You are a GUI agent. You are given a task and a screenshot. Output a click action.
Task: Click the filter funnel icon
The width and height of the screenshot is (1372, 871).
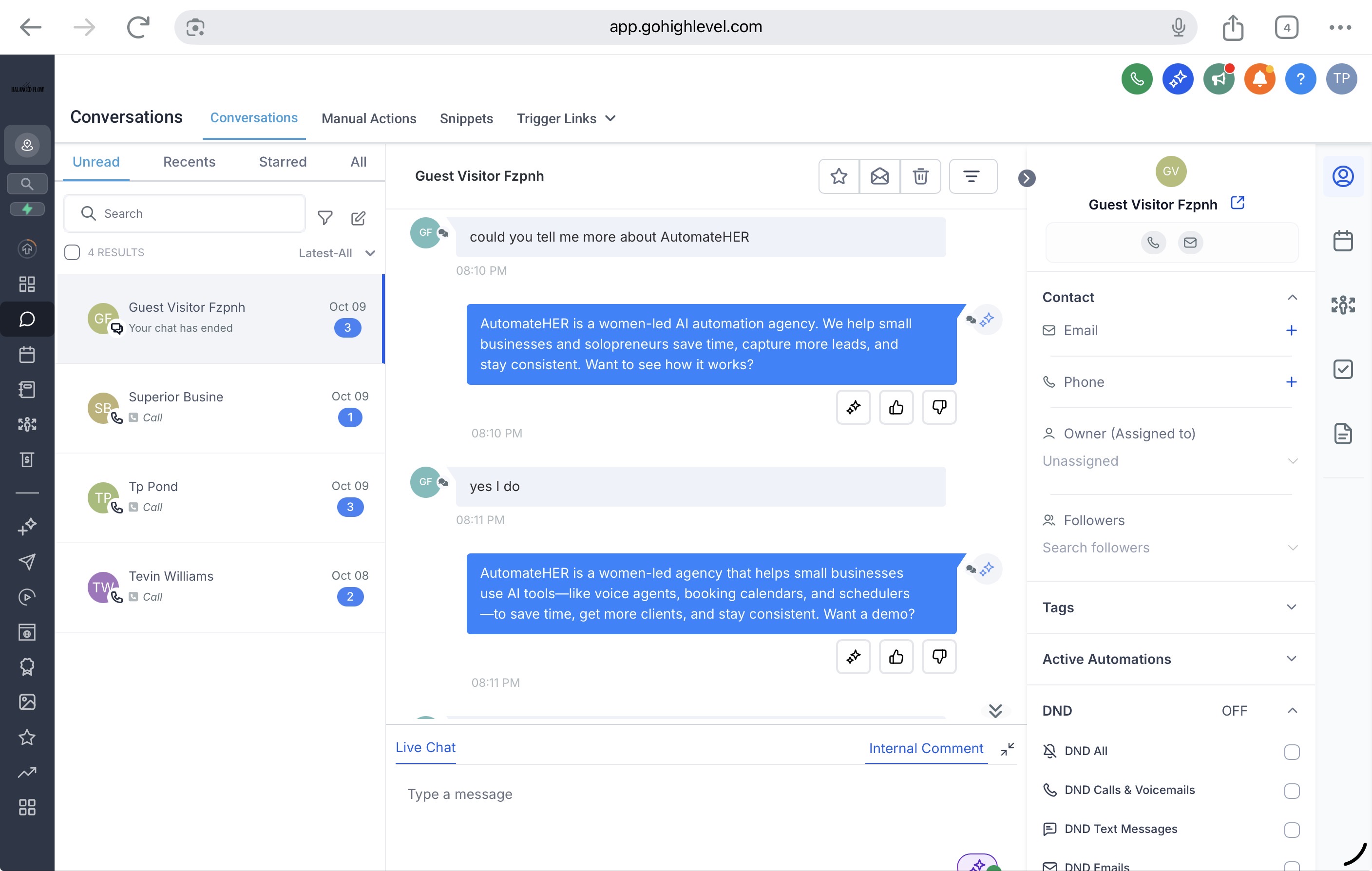[325, 218]
